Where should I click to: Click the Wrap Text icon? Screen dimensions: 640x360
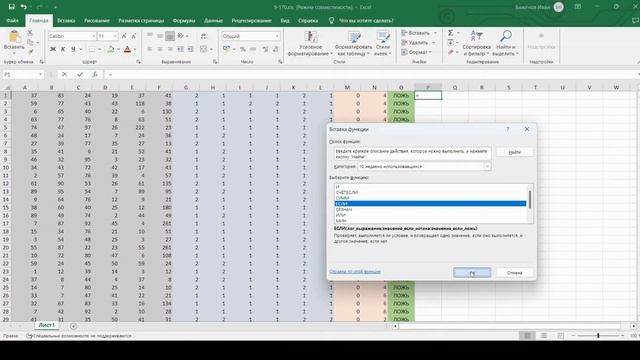203,36
